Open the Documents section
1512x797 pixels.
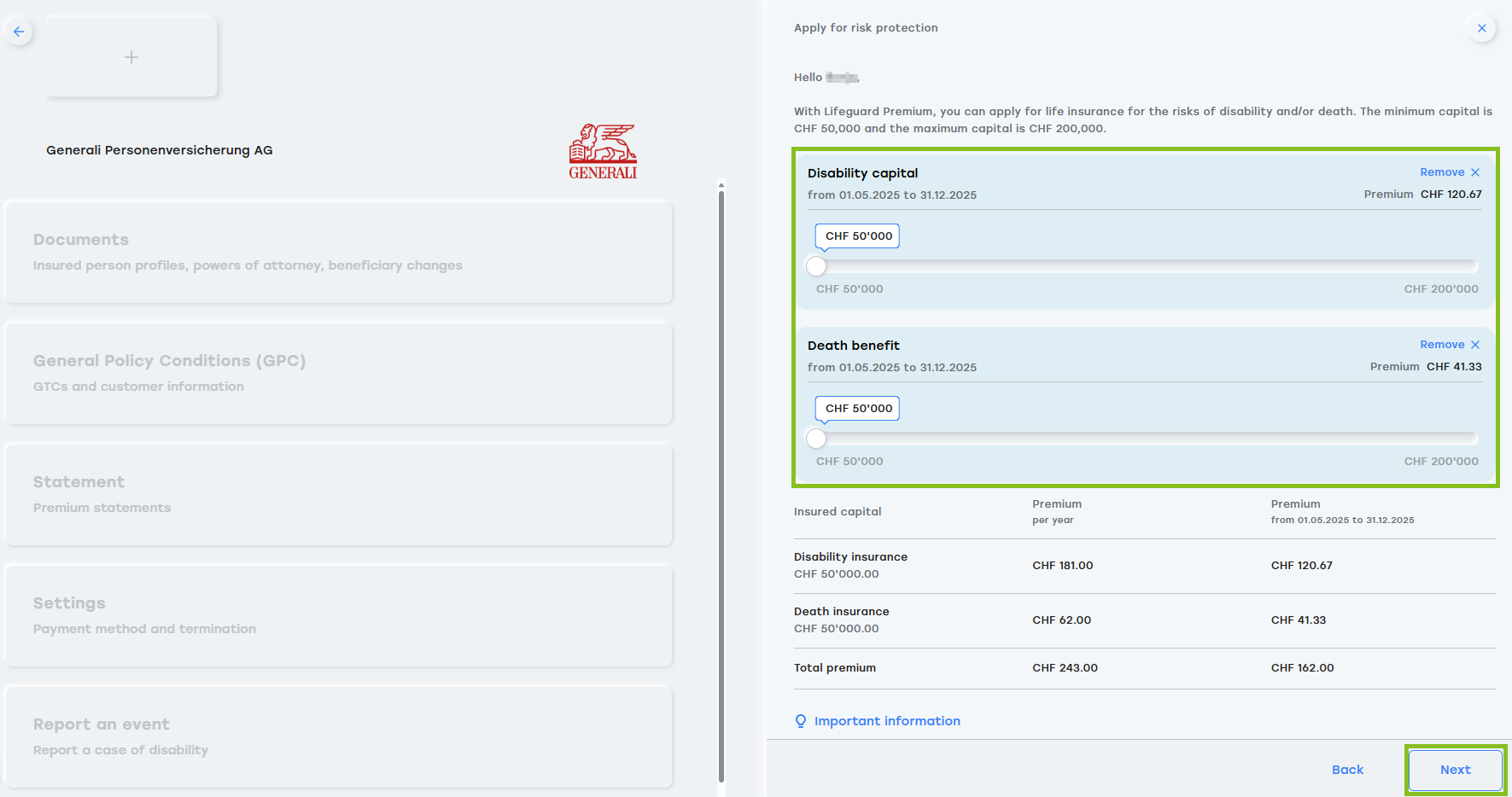tap(339, 252)
